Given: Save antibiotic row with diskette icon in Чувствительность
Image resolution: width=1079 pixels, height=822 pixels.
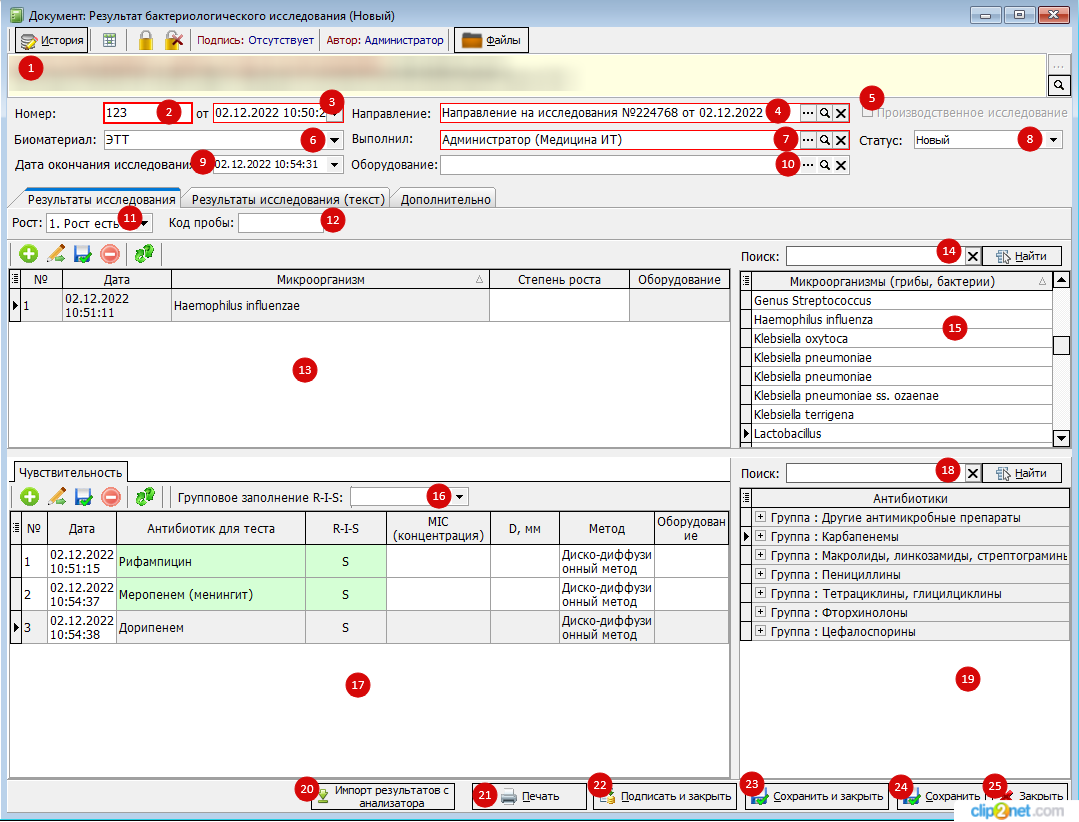Looking at the screenshot, I should (x=83, y=497).
